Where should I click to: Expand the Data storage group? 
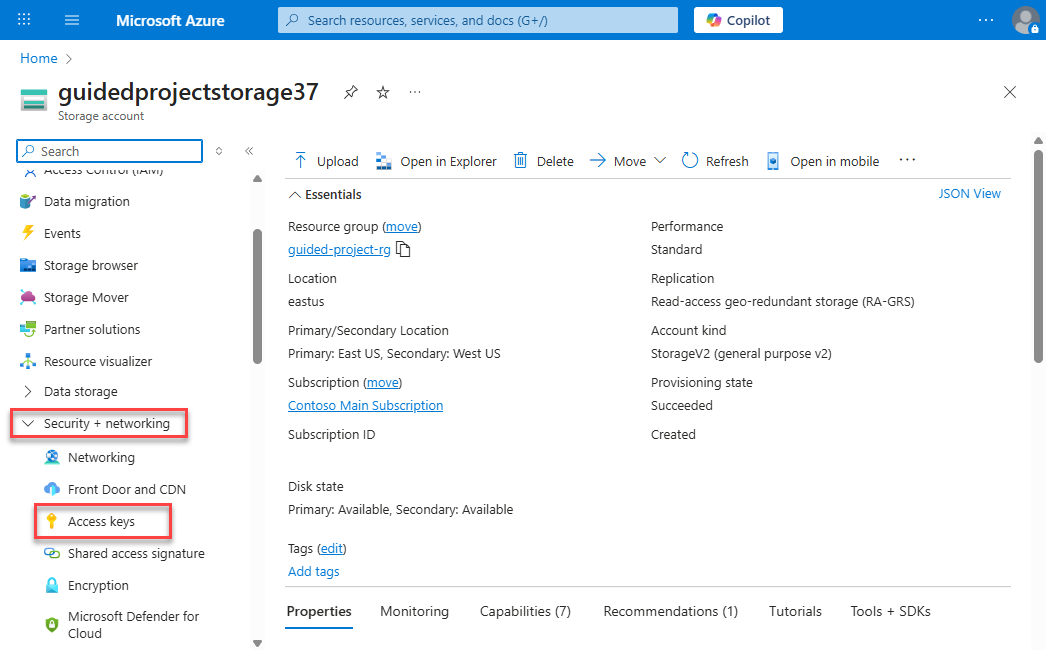click(69, 392)
